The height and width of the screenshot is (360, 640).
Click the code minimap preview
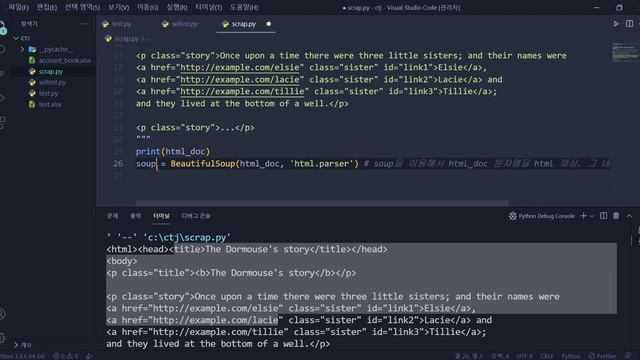tap(624, 52)
